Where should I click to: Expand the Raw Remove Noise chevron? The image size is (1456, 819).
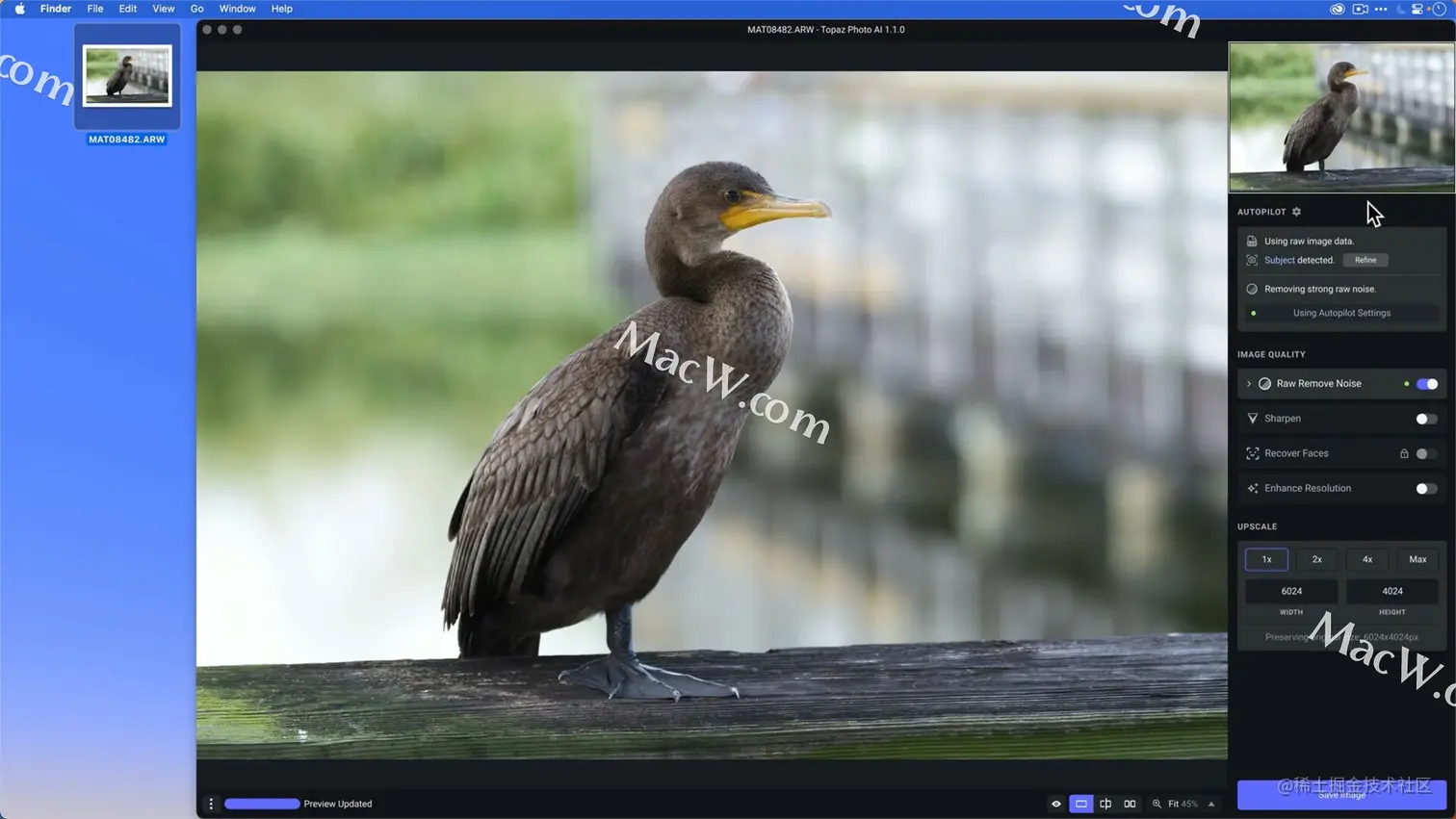1249,384
